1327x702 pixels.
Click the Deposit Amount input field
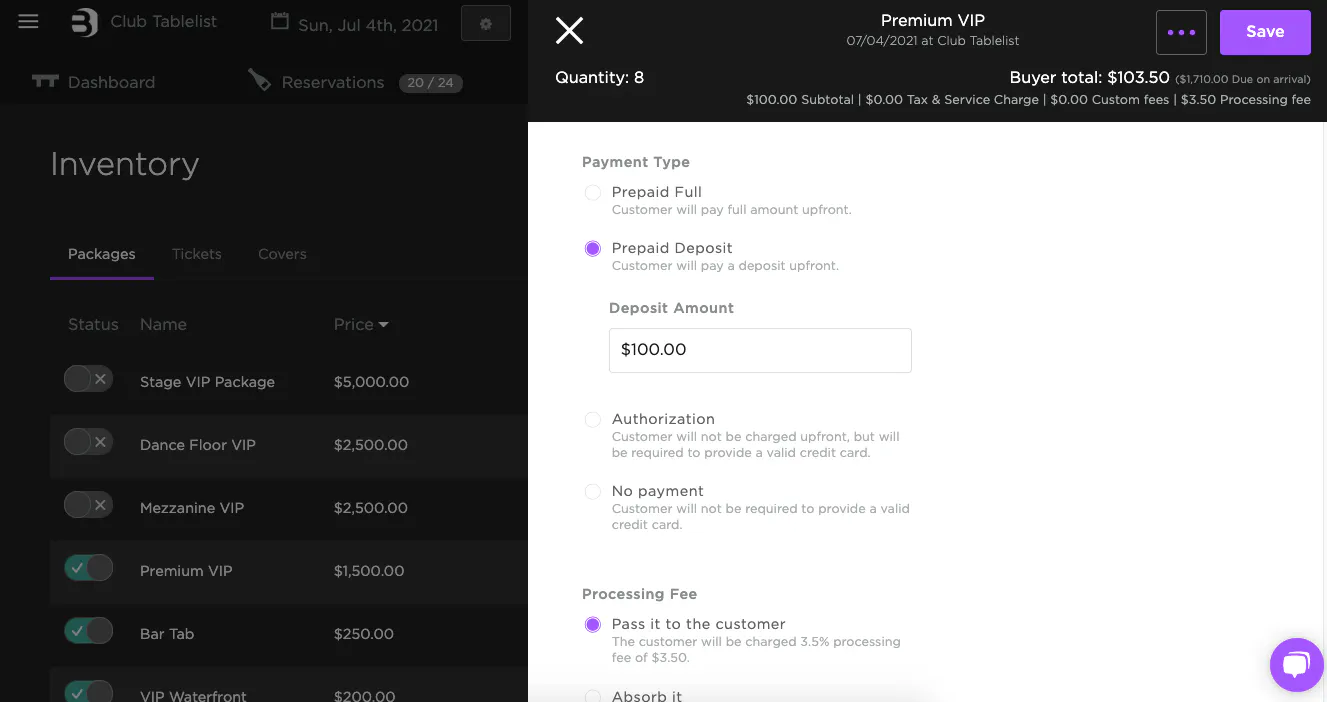[760, 350]
